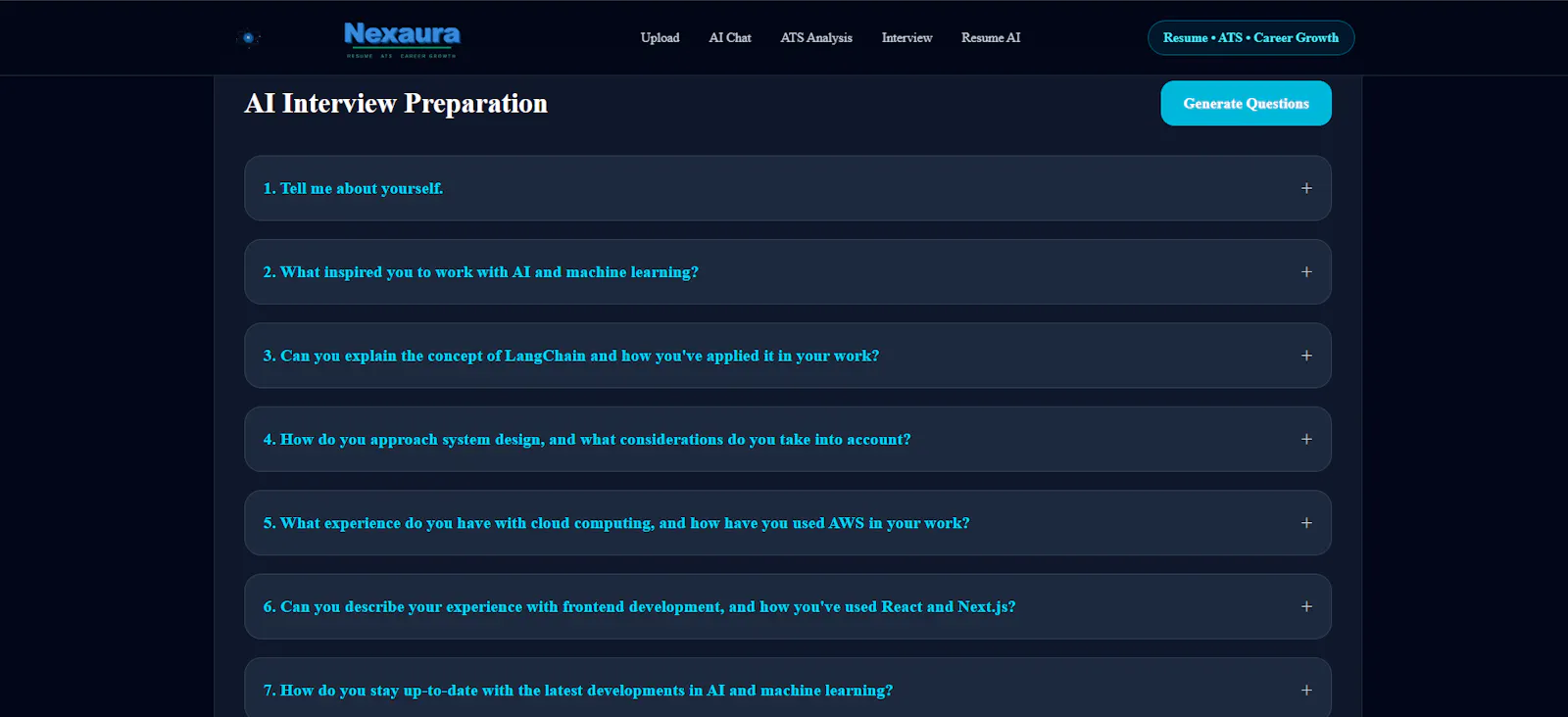The height and width of the screenshot is (717, 1568).
Task: Click the Nexaura logo
Action: 402,39
